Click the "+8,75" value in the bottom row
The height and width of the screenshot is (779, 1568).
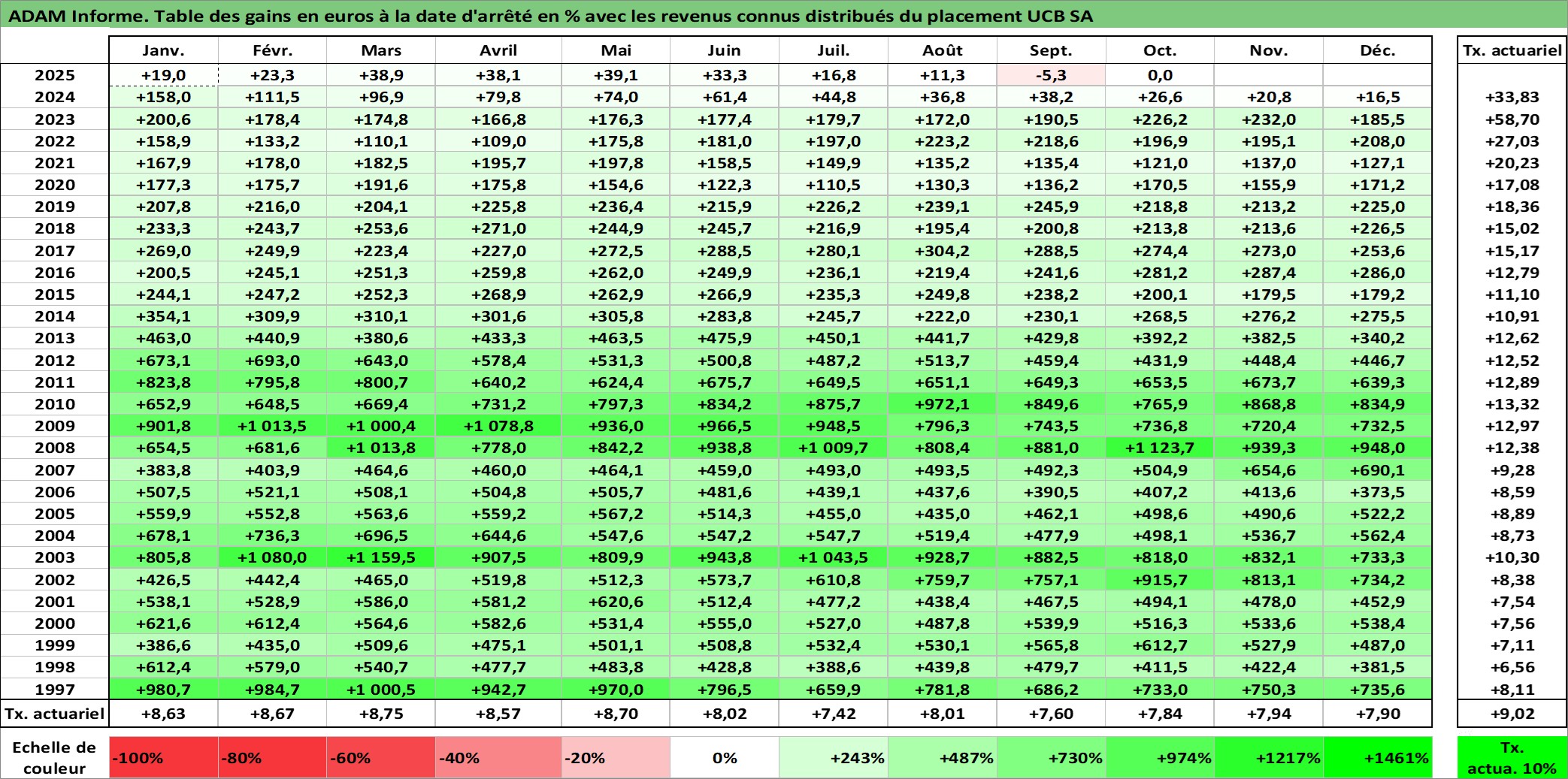tap(381, 714)
